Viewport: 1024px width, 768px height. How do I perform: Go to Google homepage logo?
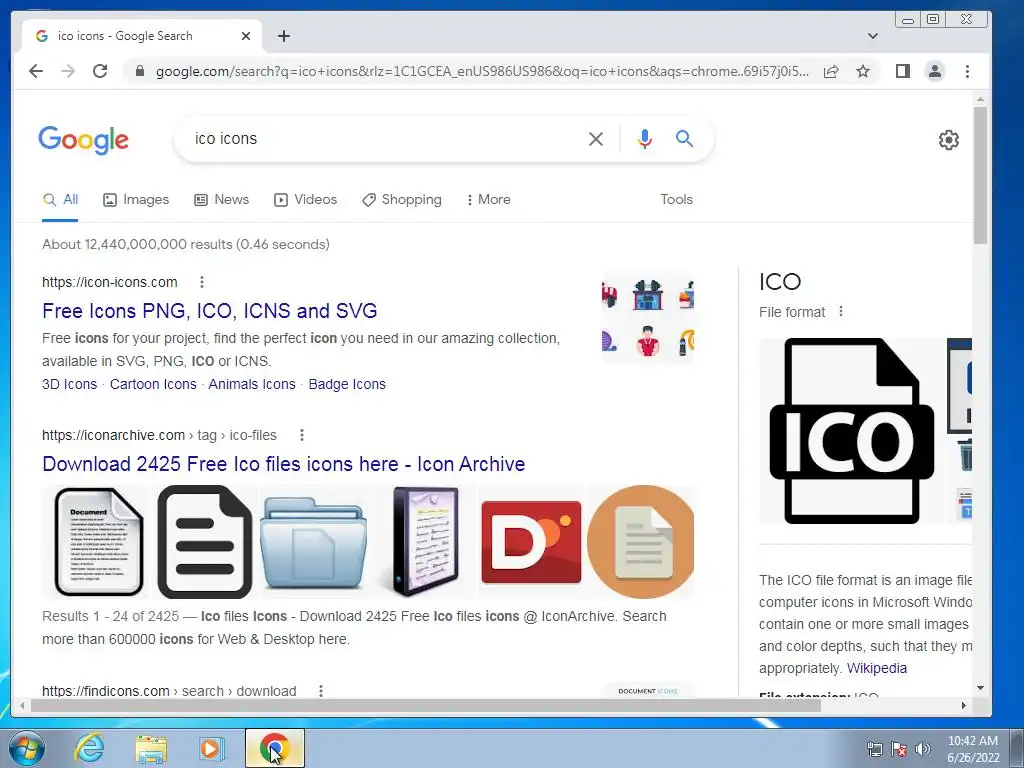pyautogui.click(x=84, y=140)
